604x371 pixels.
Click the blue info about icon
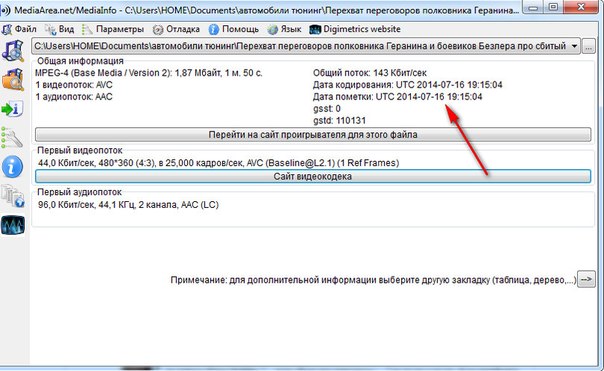pyautogui.click(x=13, y=167)
